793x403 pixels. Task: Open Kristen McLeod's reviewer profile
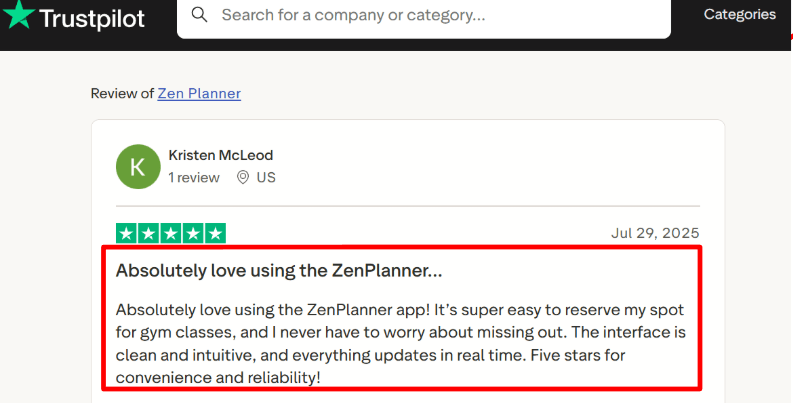220,155
